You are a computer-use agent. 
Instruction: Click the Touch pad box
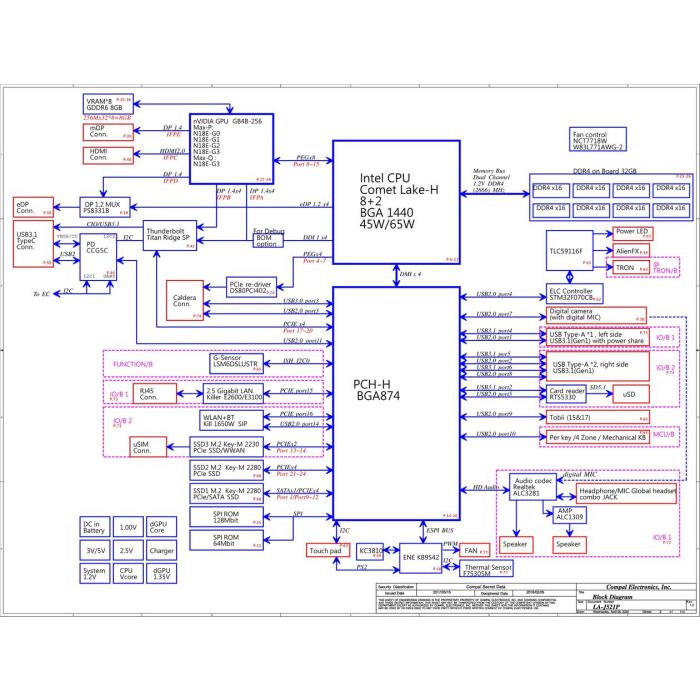(x=328, y=550)
